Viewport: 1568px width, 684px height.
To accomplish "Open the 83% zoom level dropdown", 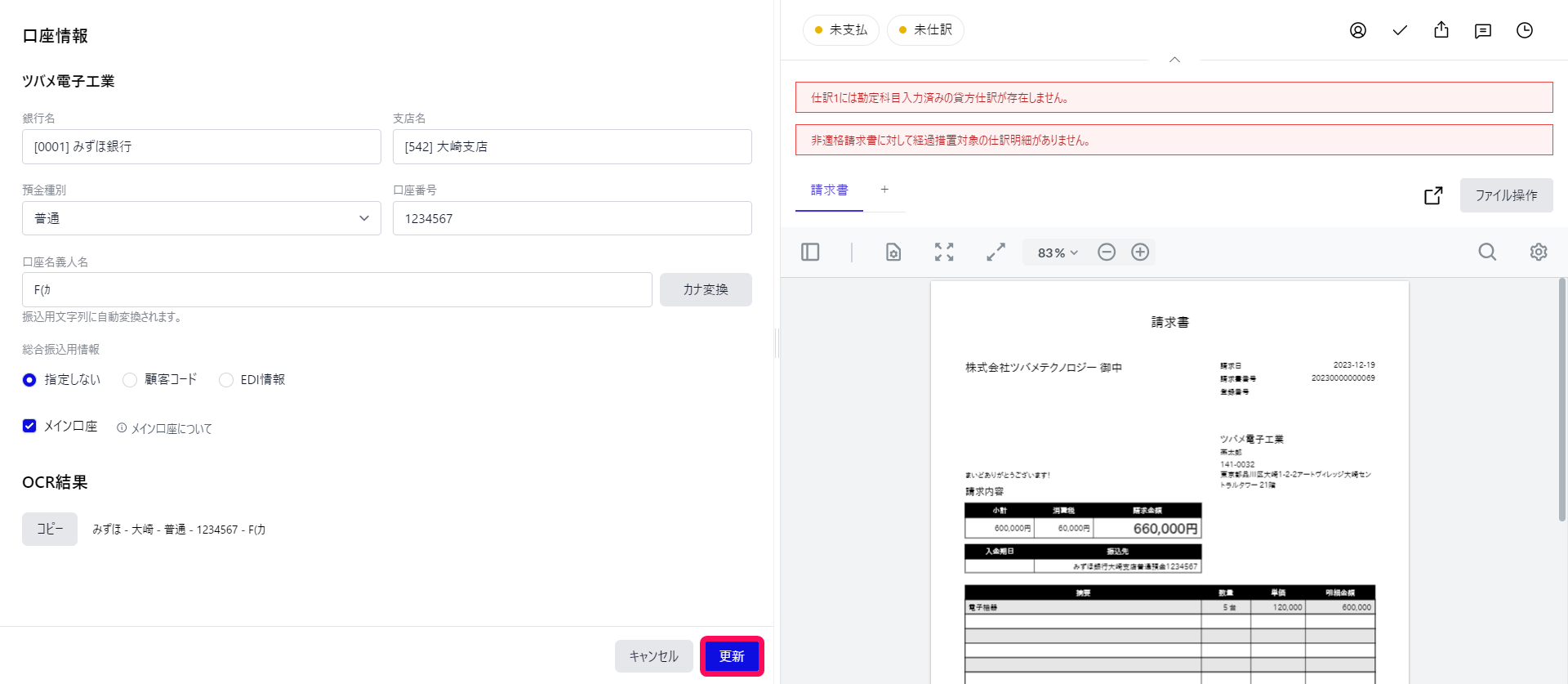I will click(x=1058, y=253).
